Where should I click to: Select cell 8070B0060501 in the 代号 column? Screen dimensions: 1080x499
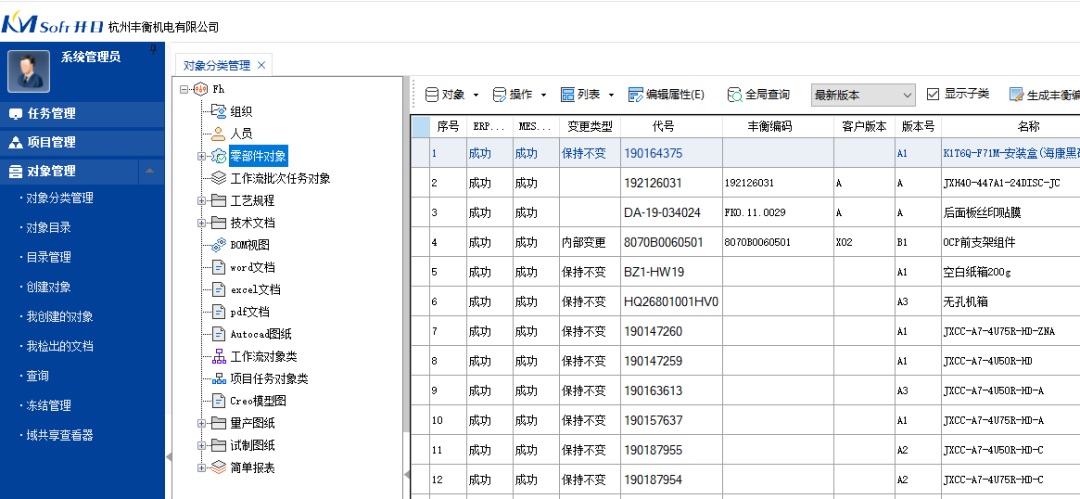tap(672, 242)
